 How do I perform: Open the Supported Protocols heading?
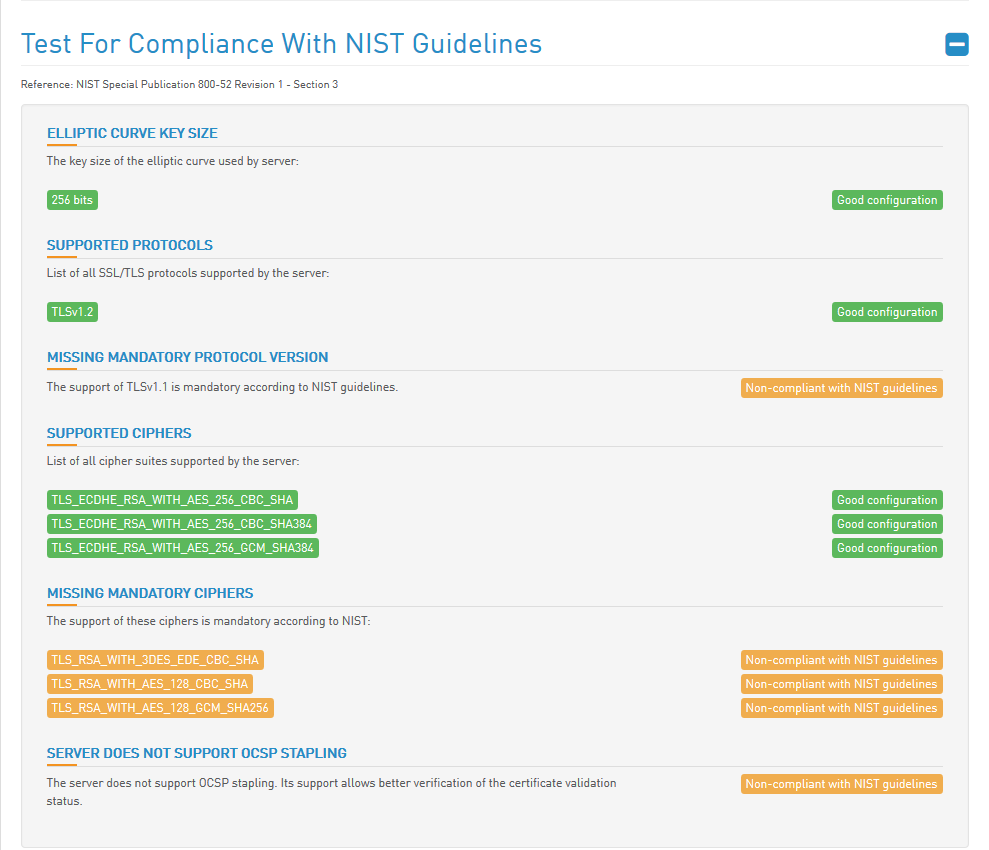click(x=129, y=245)
